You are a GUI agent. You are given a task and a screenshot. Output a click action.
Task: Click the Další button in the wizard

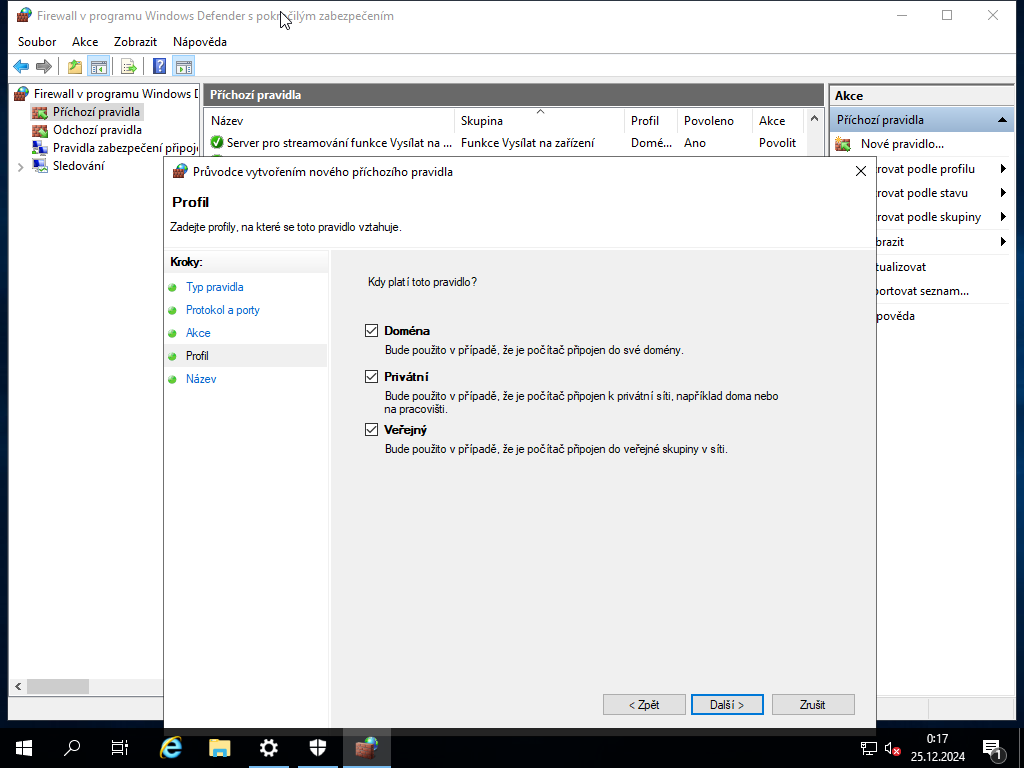pyautogui.click(x=727, y=704)
